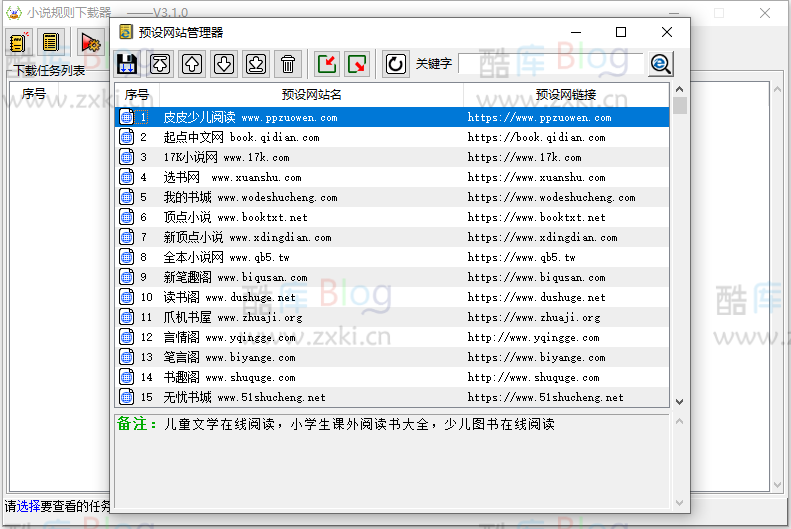Viewport: 791px width, 529px height.
Task: Select row 新笔趣阁 www.biqusan.com
Action: (391, 277)
